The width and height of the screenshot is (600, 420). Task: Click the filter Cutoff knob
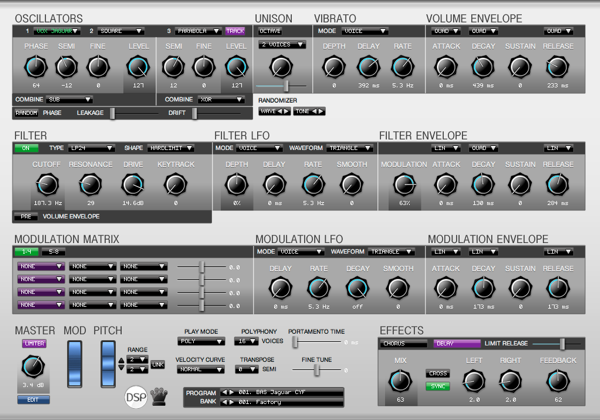(x=47, y=184)
